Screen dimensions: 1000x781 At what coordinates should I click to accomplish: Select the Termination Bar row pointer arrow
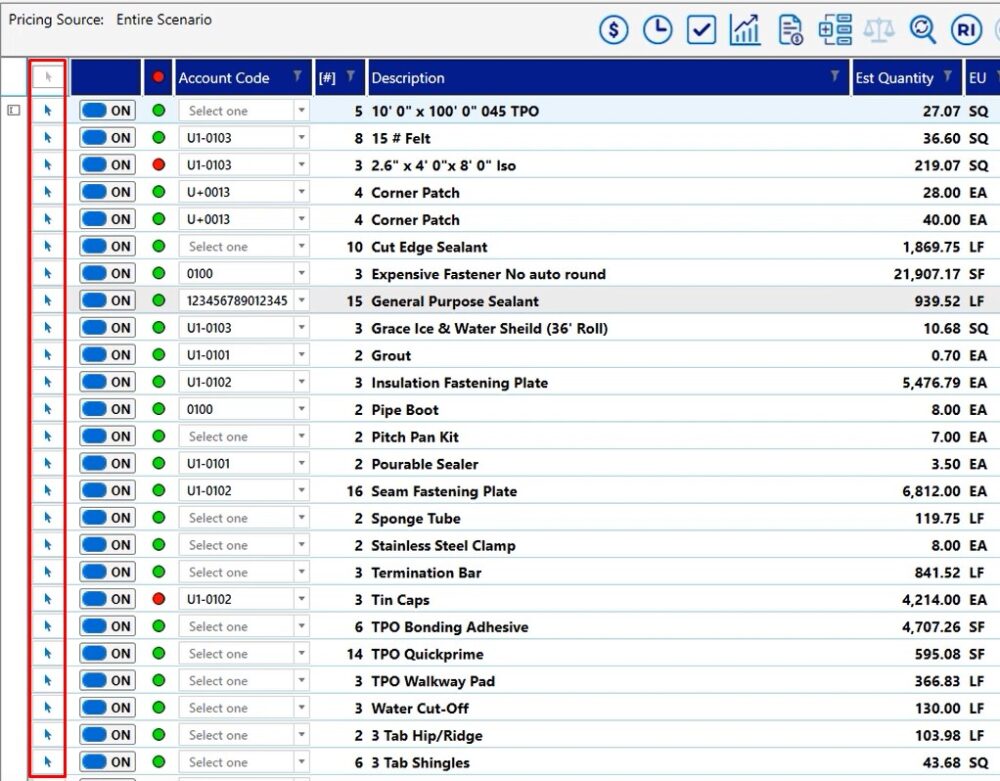[48, 572]
